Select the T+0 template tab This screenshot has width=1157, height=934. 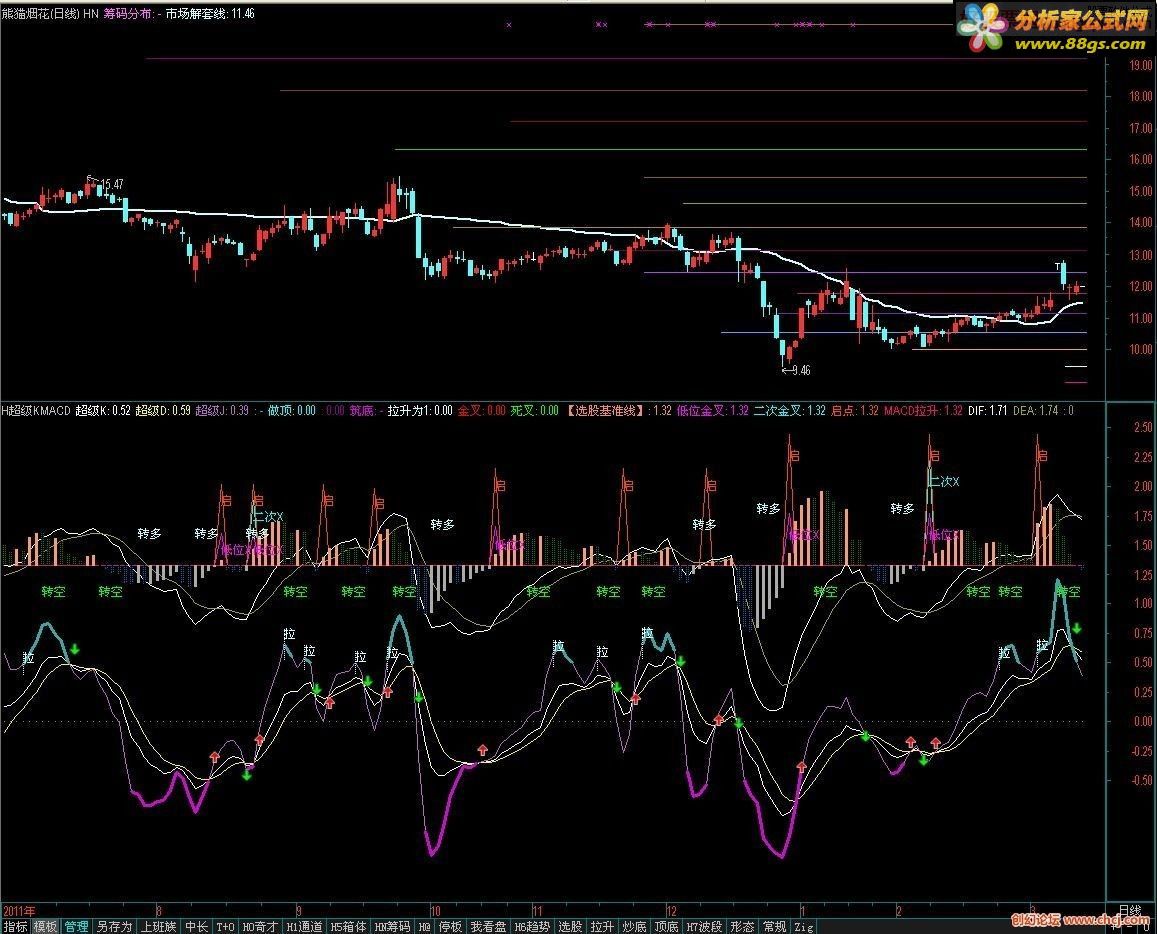(225, 926)
